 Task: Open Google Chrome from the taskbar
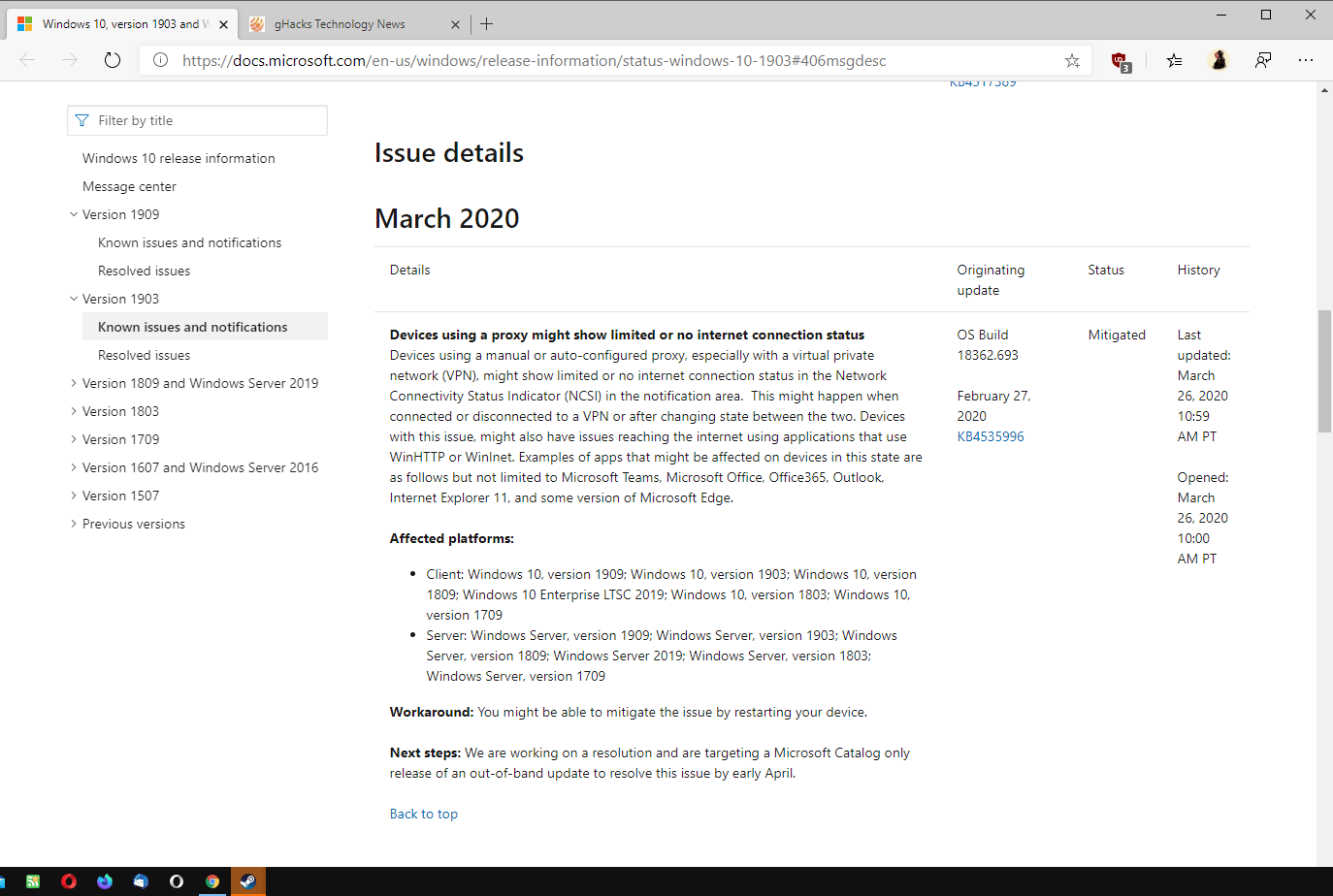212,881
